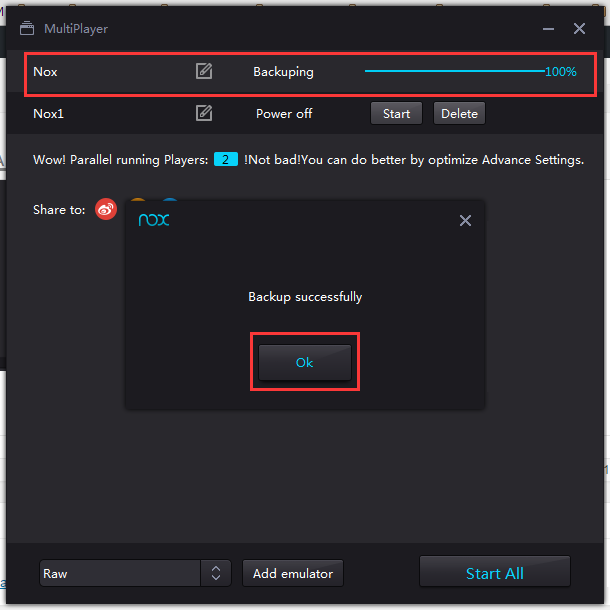Click the 100% progress value

[x=561, y=72]
